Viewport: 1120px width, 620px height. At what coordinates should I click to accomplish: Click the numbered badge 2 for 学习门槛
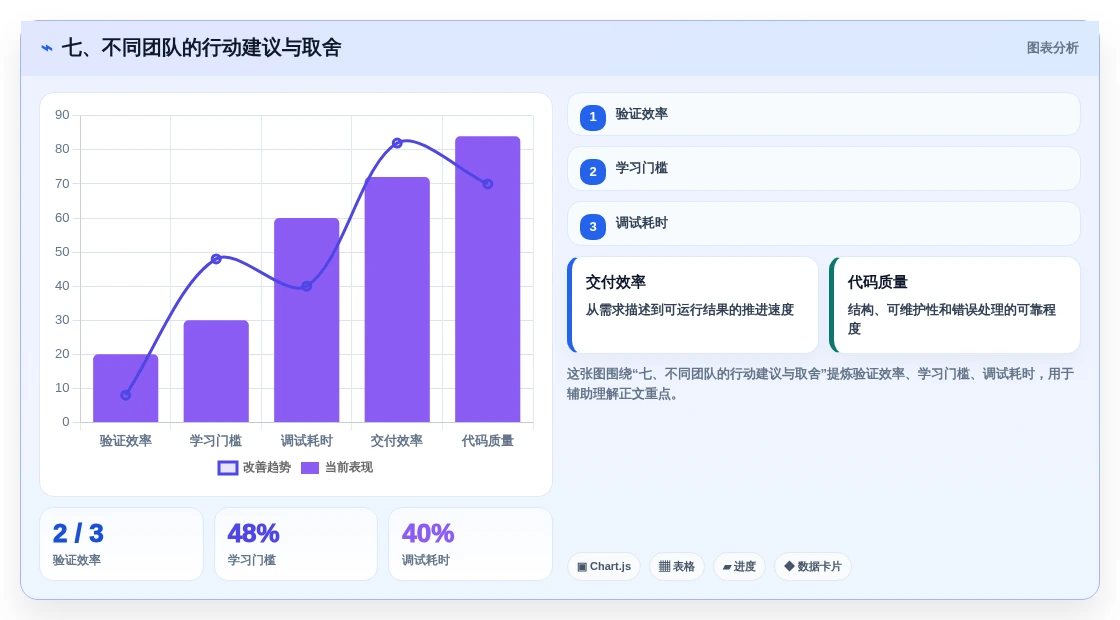coord(593,171)
